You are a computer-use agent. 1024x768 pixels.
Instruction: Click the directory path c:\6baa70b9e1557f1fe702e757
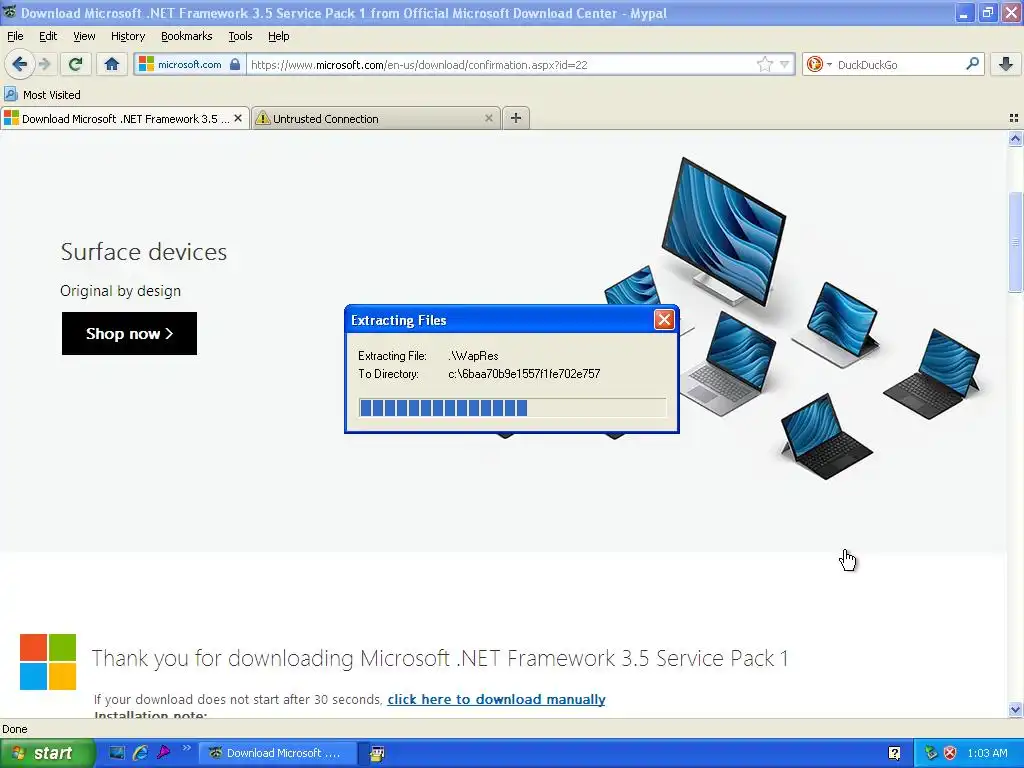[524, 374]
